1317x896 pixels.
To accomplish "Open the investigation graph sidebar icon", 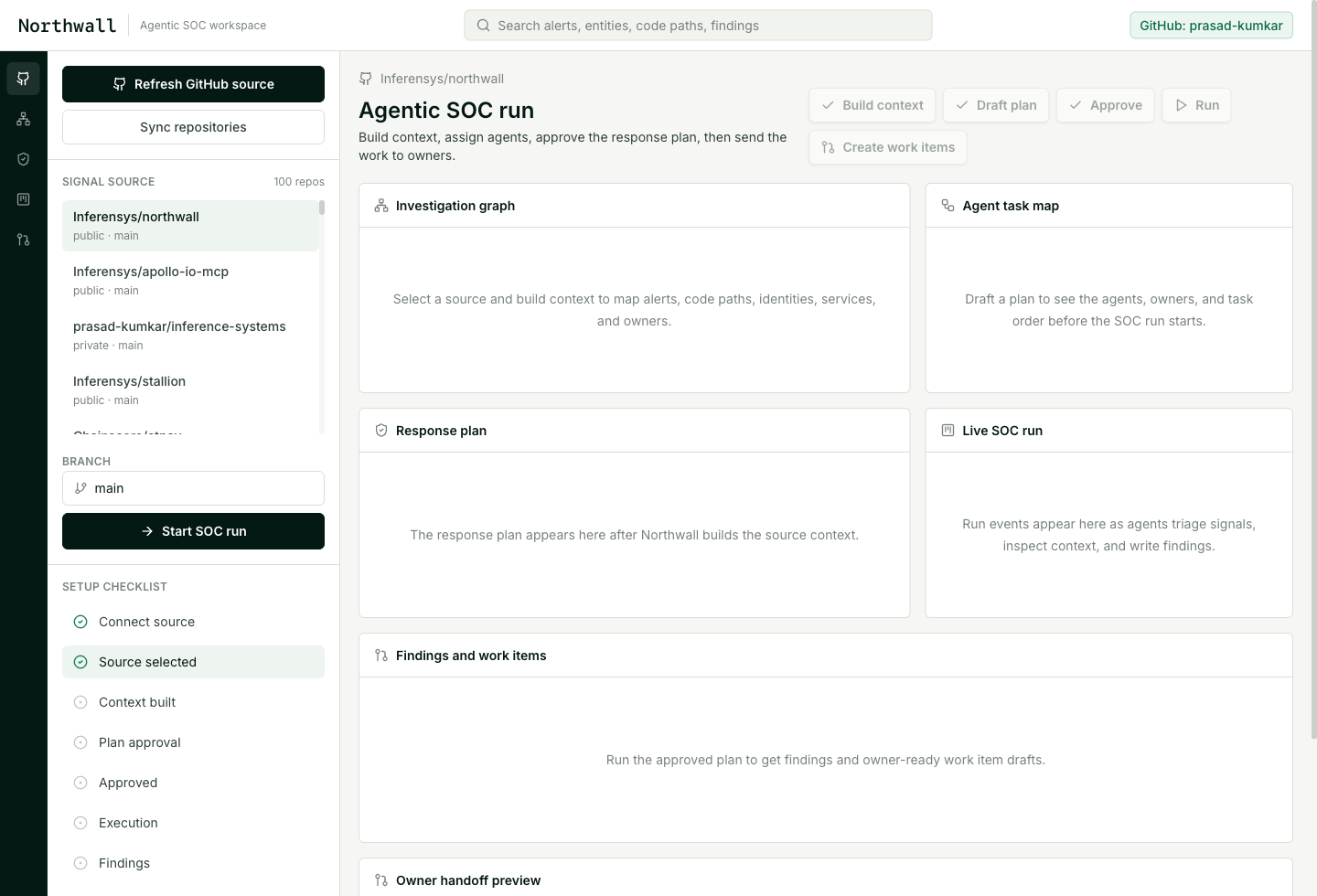I will pyautogui.click(x=24, y=119).
